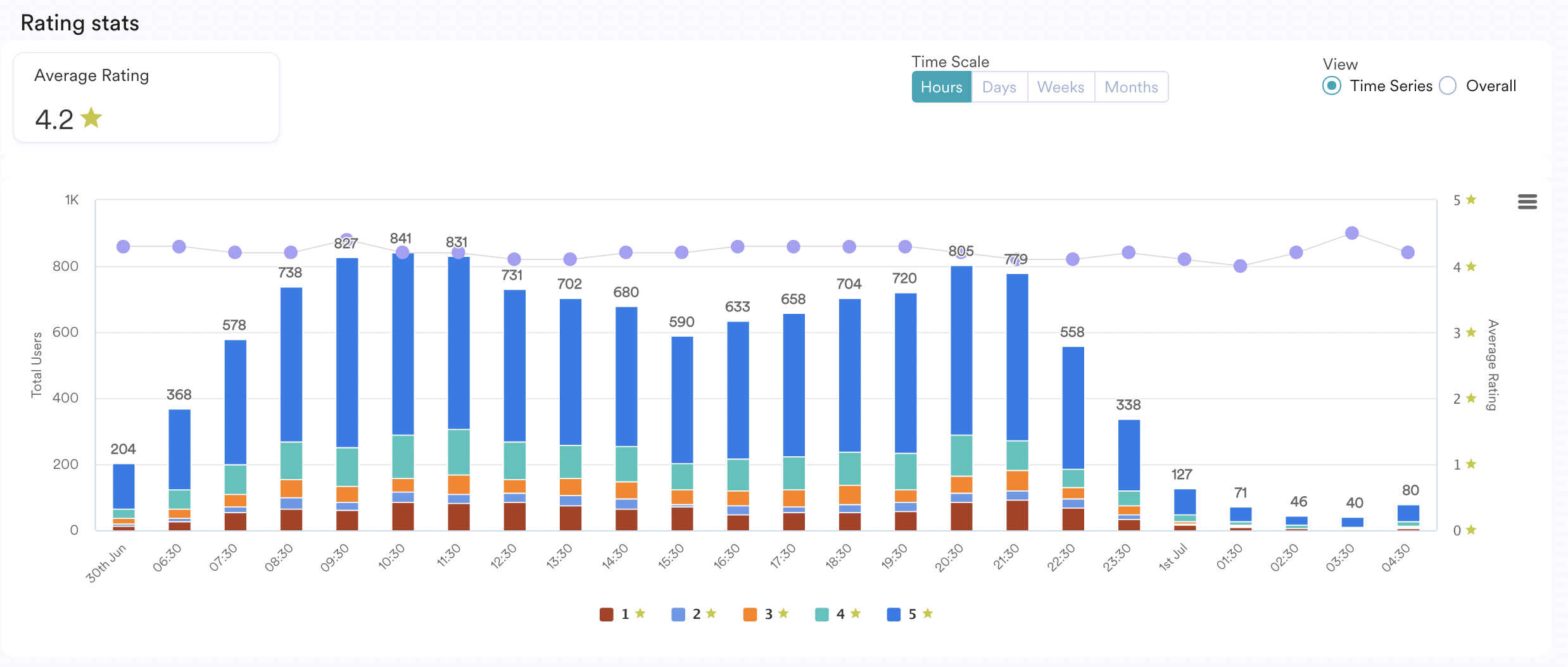1568x667 pixels.
Task: Click the 1 star legend swatch
Action: [x=606, y=614]
